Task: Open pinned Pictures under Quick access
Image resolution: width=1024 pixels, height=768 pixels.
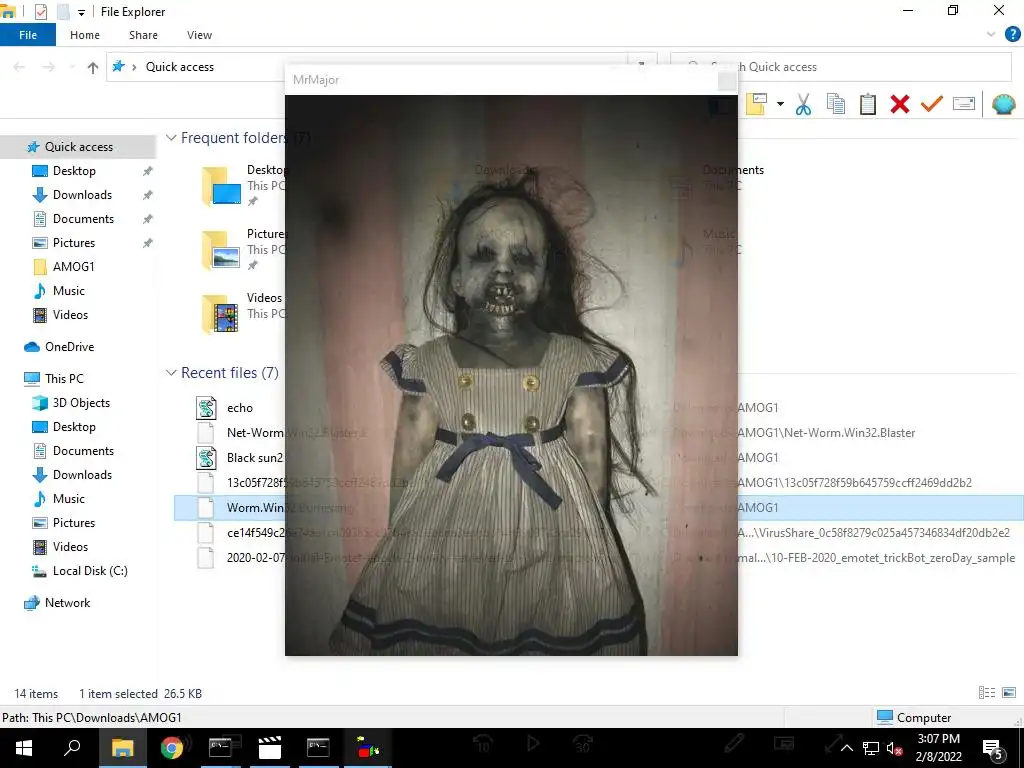Action: click(x=74, y=243)
